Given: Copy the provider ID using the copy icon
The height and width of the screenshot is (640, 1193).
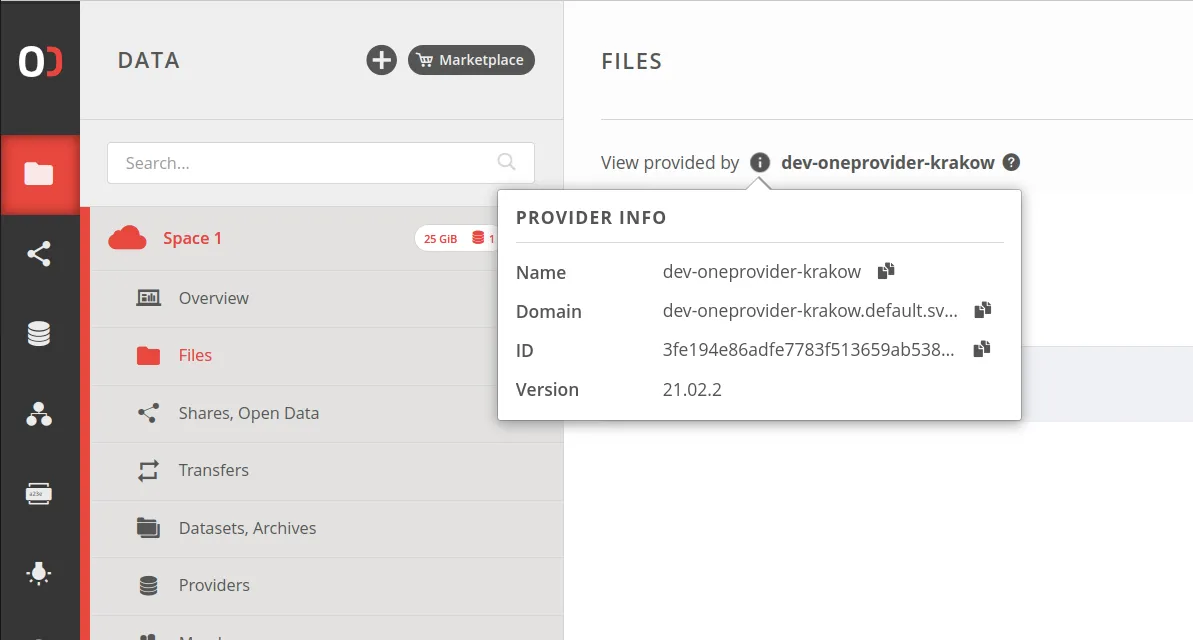Looking at the screenshot, I should click(981, 349).
